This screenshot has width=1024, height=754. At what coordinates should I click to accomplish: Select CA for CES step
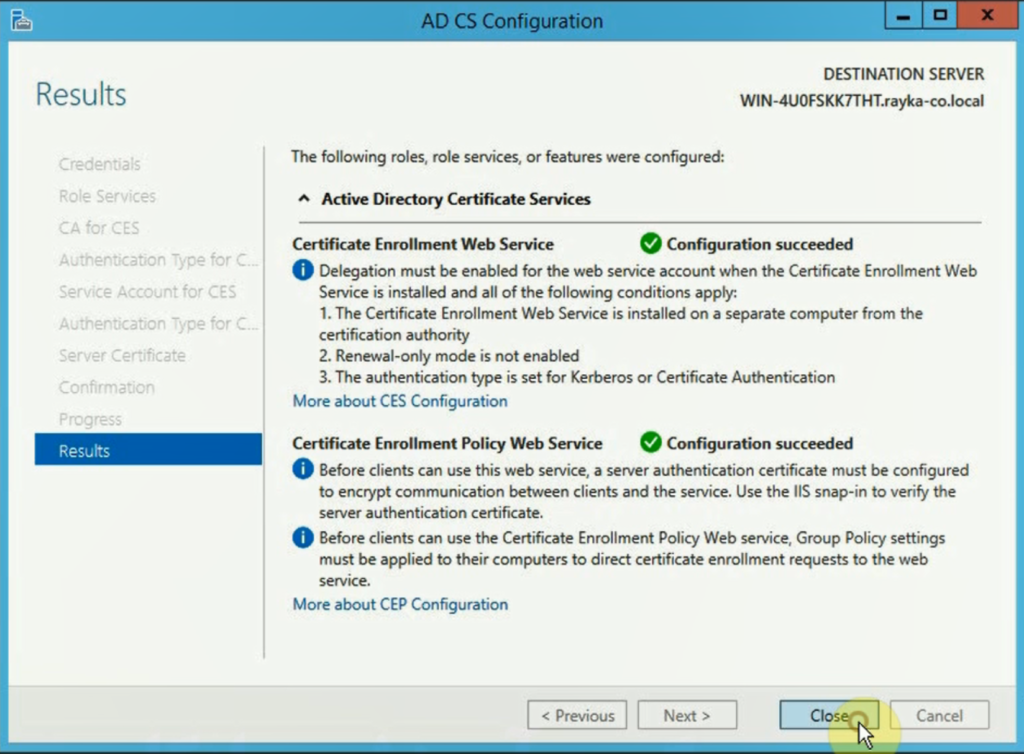pos(99,228)
